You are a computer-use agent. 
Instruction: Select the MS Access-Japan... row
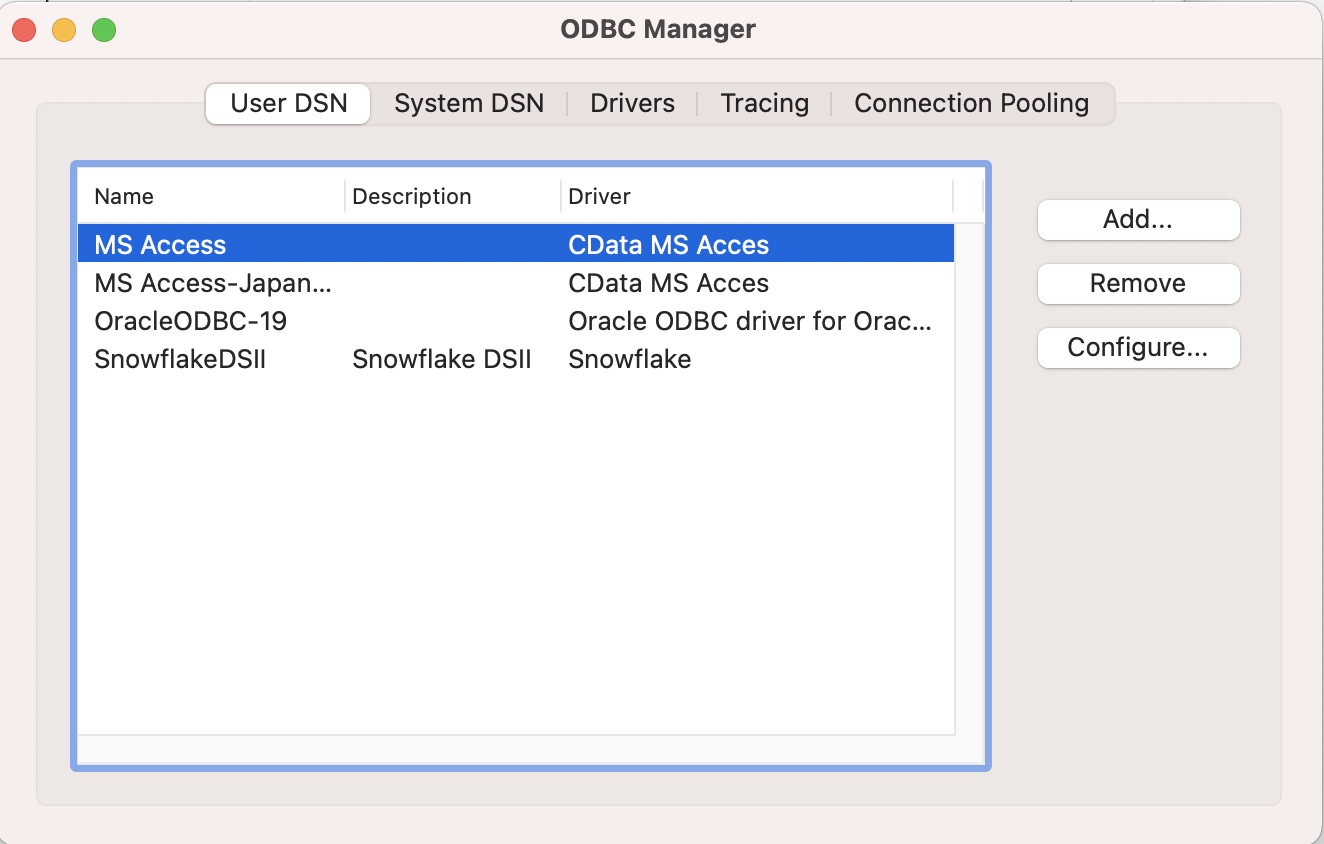[x=516, y=283]
